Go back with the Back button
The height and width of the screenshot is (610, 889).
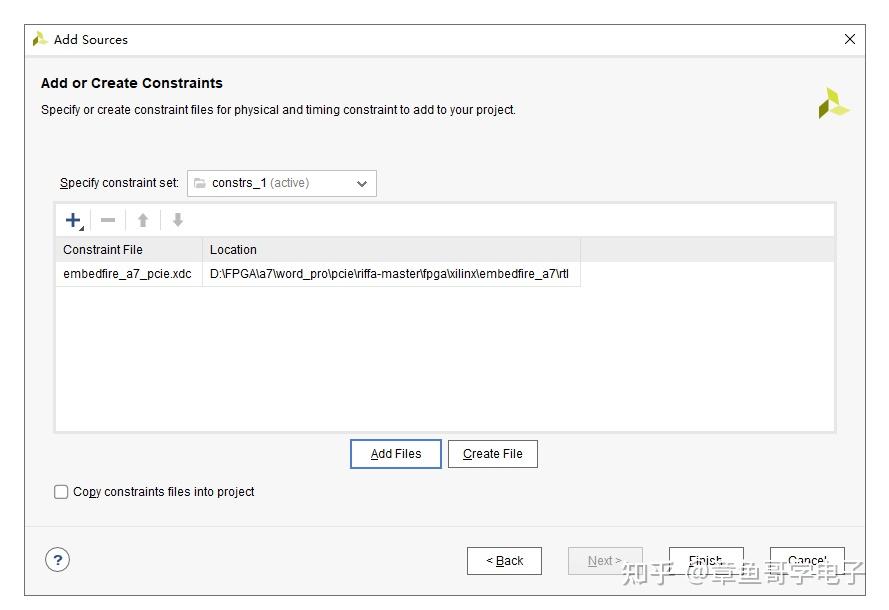pos(504,561)
